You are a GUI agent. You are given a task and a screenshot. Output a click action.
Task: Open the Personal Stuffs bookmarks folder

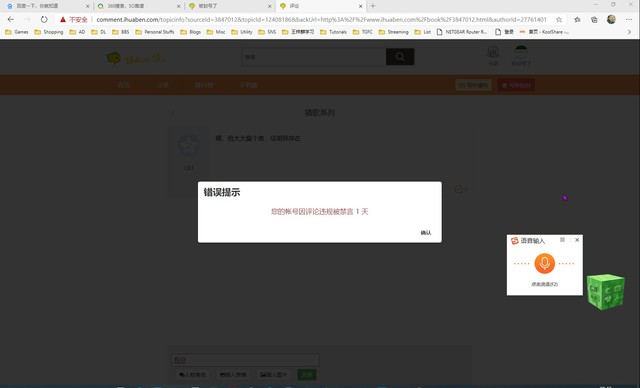point(155,32)
